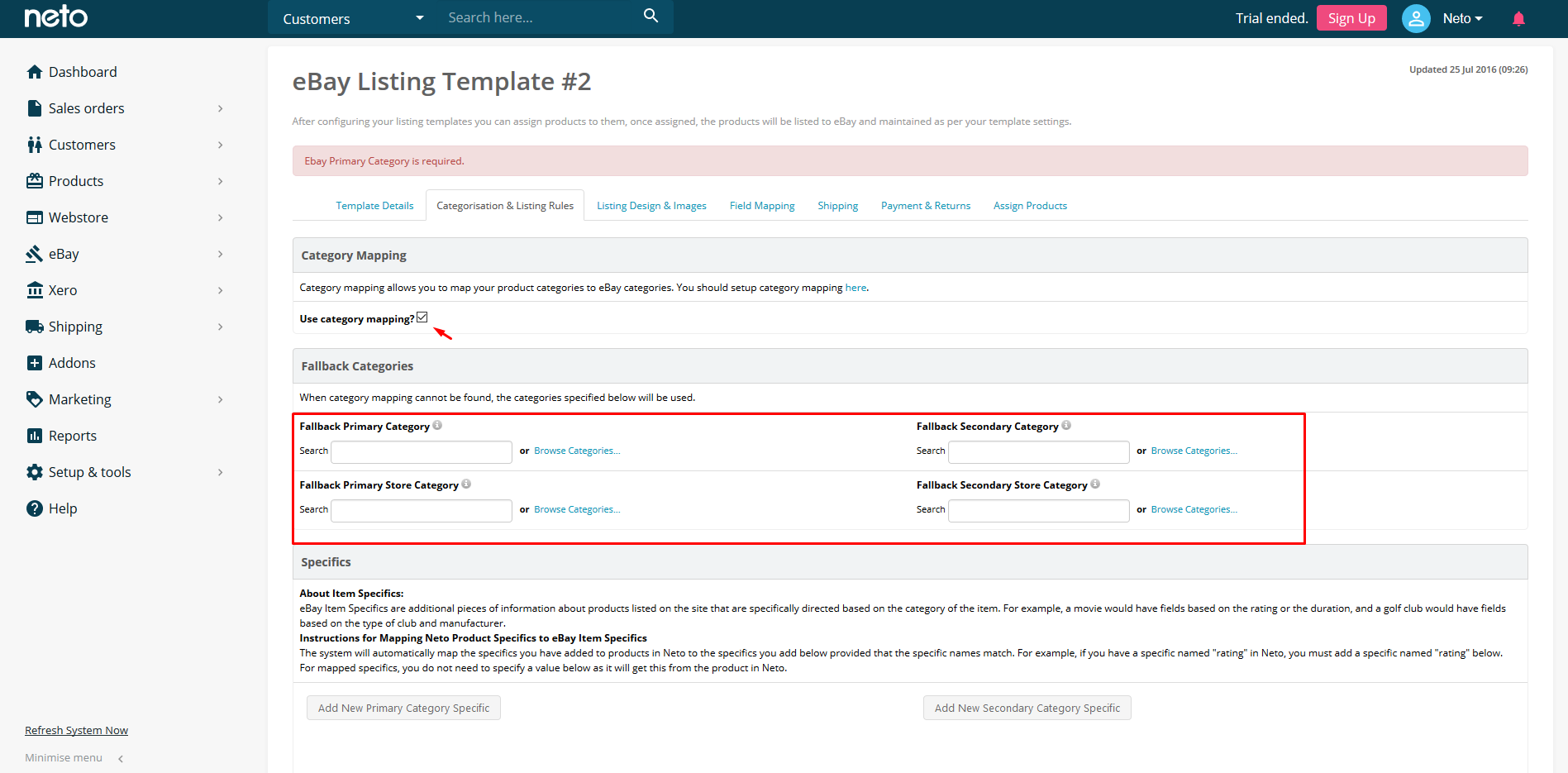Click Add New Primary Category Specific
Screen dimensions: 1568x773
403,708
